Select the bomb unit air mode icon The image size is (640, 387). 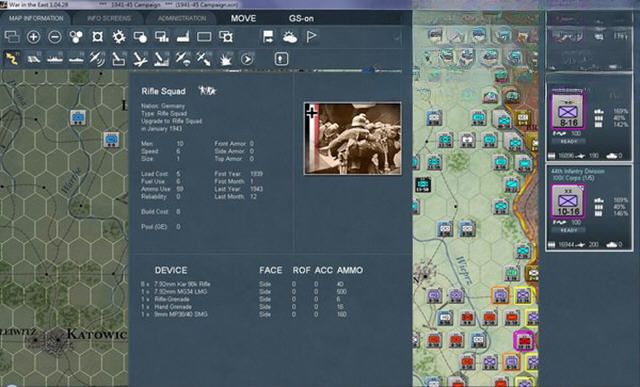[x=119, y=59]
